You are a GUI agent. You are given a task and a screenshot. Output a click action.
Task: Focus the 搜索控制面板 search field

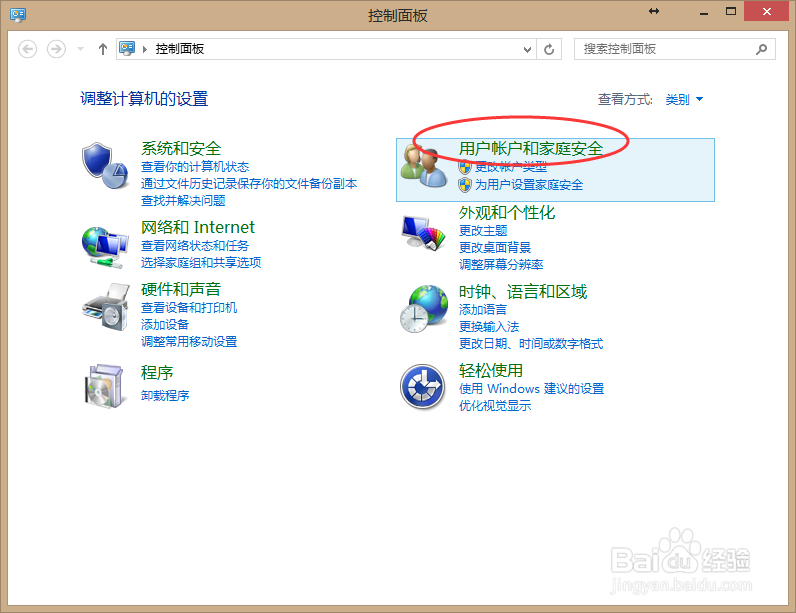pyautogui.click(x=674, y=49)
